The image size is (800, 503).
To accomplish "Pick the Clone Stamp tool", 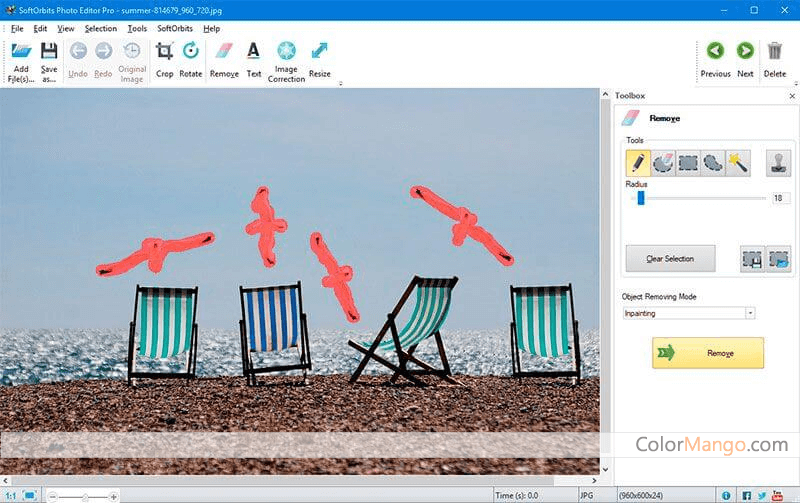I will [778, 163].
